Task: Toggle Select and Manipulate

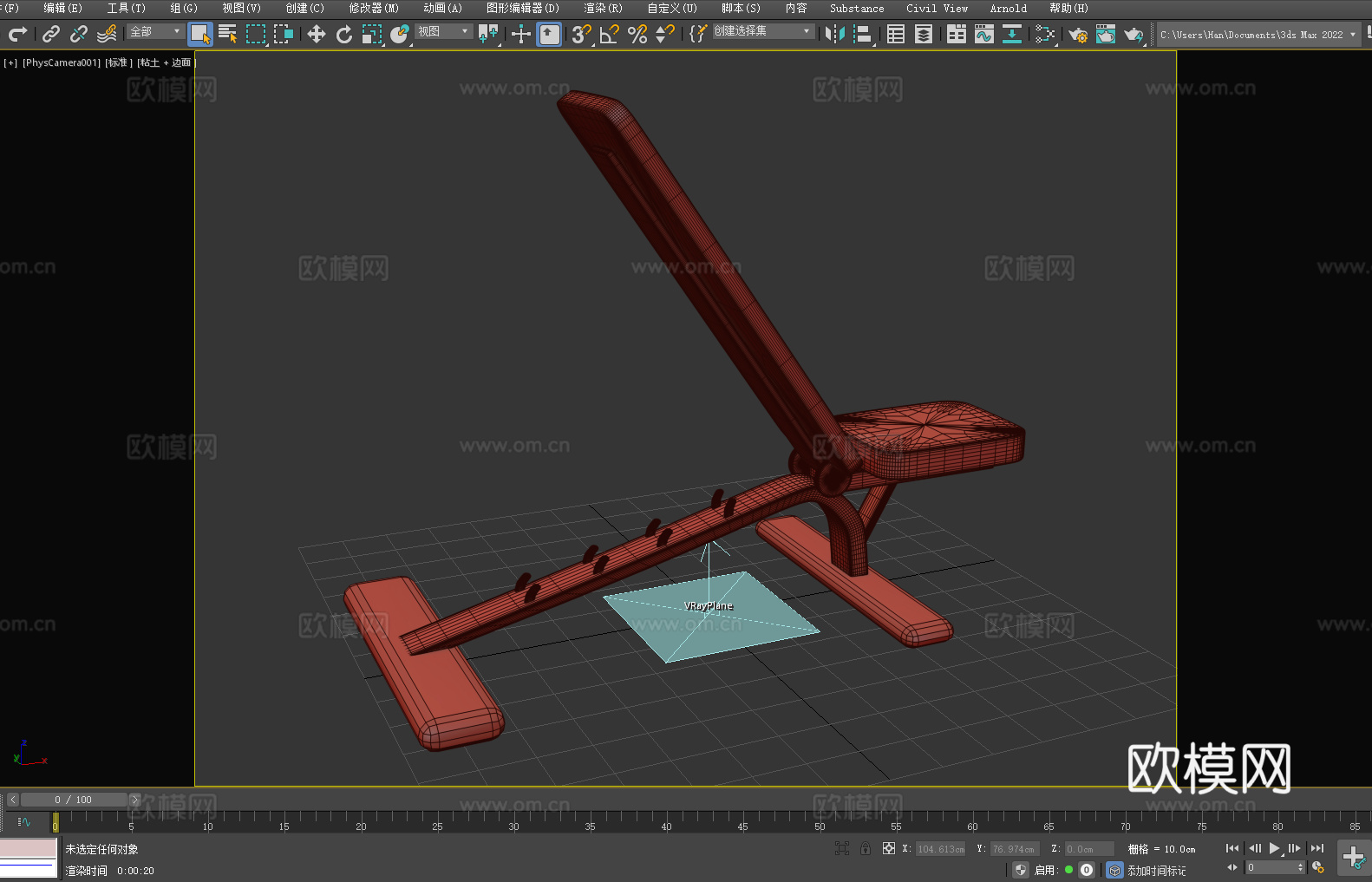Action: tap(521, 34)
